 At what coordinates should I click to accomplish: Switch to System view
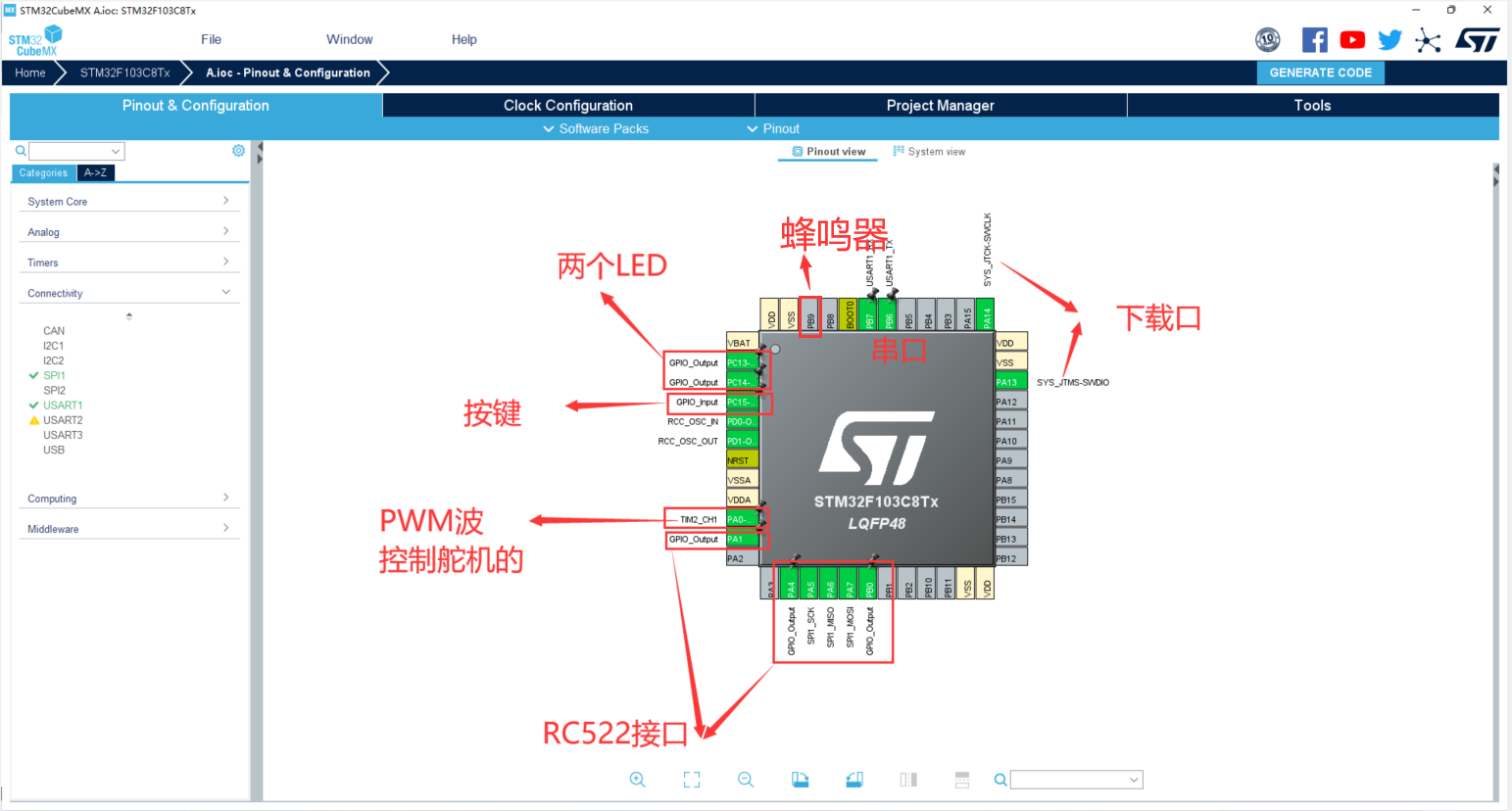[929, 152]
